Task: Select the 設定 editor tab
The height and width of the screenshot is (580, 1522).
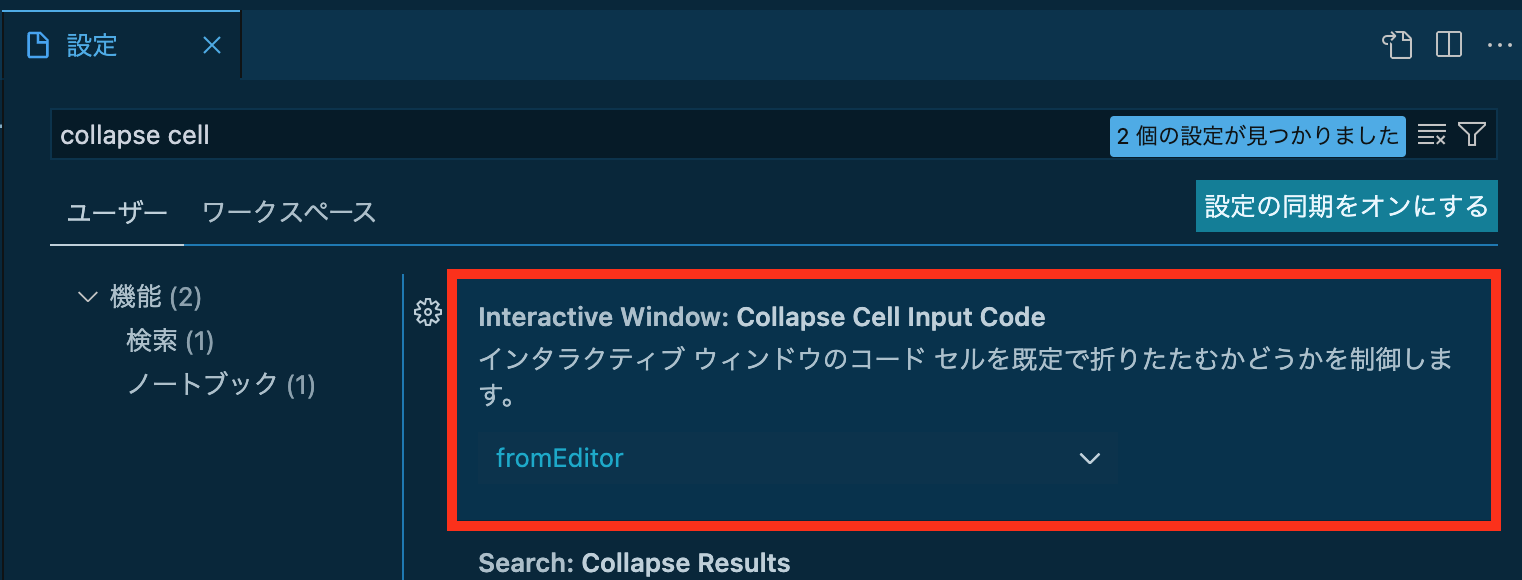Action: (121, 45)
